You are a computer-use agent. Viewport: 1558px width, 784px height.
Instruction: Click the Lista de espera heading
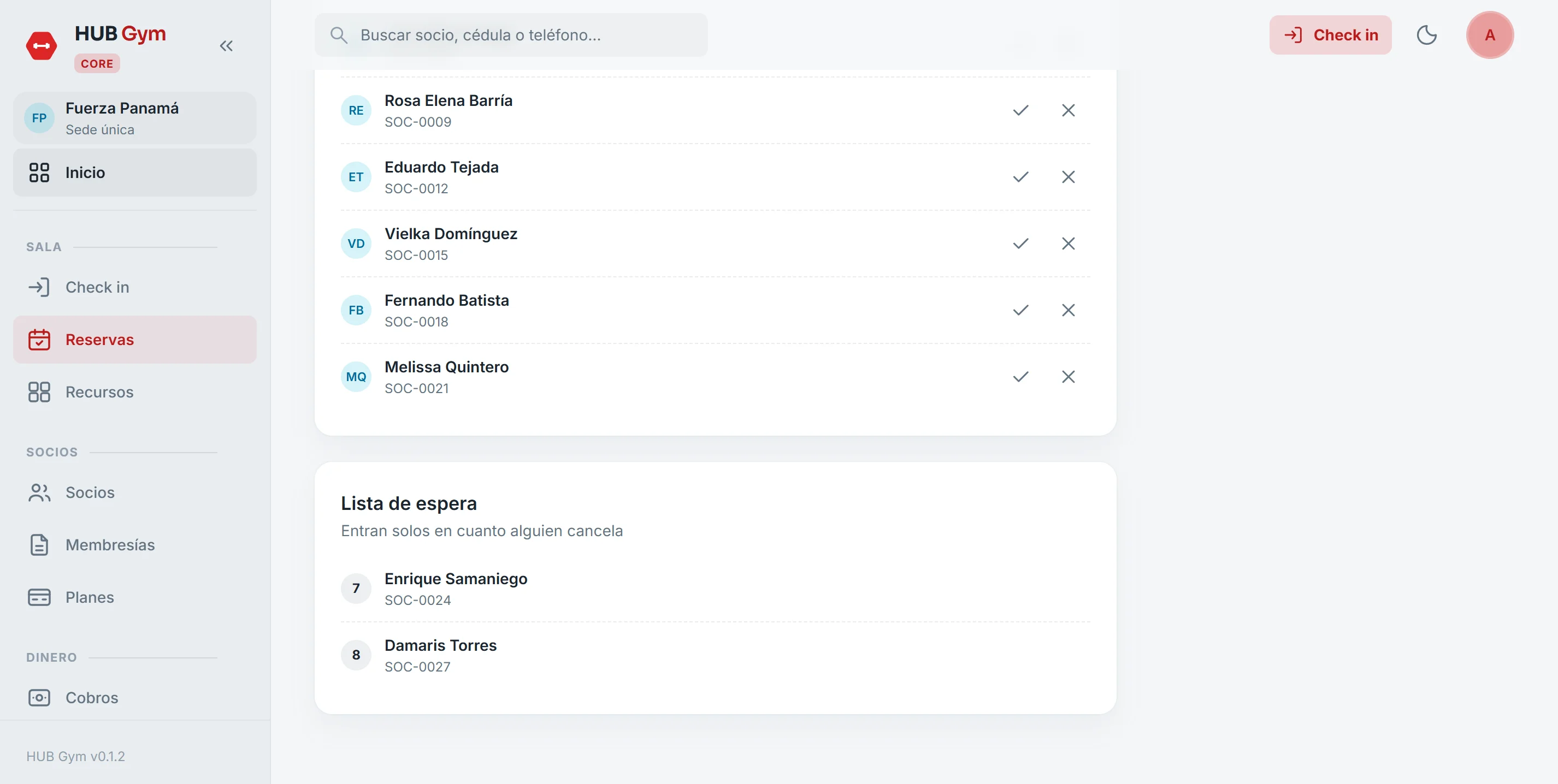click(x=409, y=503)
